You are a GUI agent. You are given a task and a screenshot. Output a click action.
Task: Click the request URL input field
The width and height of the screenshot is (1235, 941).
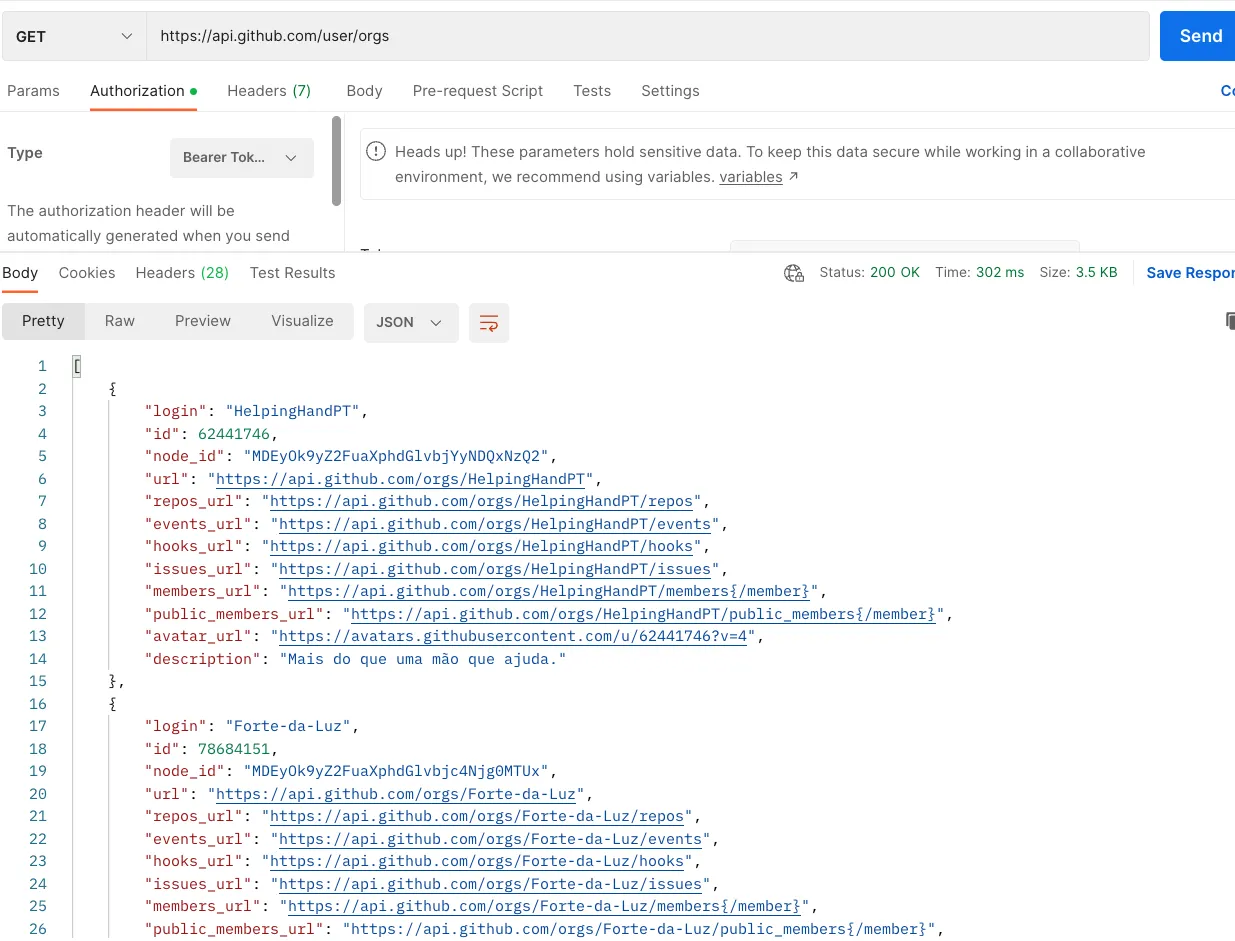648,36
